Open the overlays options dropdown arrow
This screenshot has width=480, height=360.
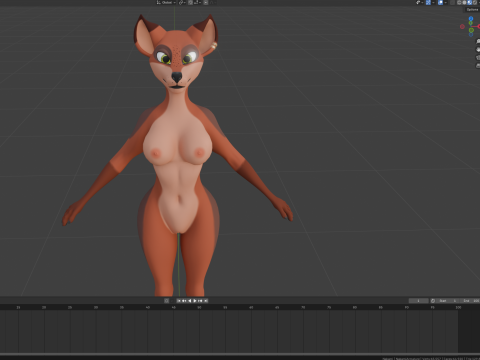tap(446, 2)
